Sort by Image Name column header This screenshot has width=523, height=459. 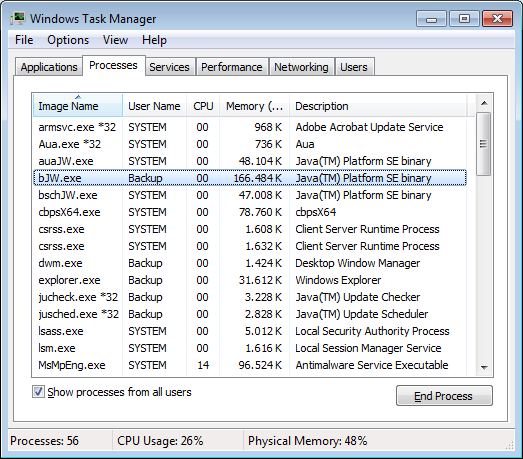78,106
